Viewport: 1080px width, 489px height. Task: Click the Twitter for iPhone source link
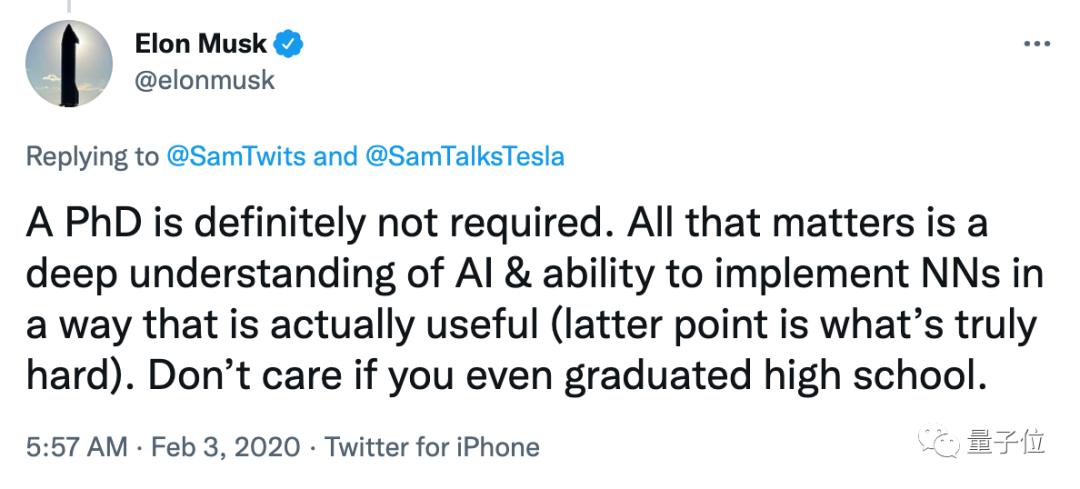tap(432, 446)
